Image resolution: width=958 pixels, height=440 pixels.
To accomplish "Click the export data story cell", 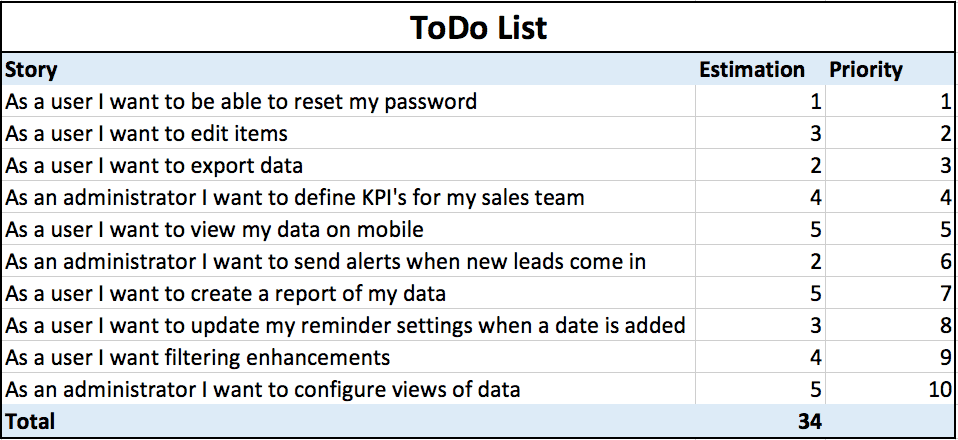I will tap(154, 166).
